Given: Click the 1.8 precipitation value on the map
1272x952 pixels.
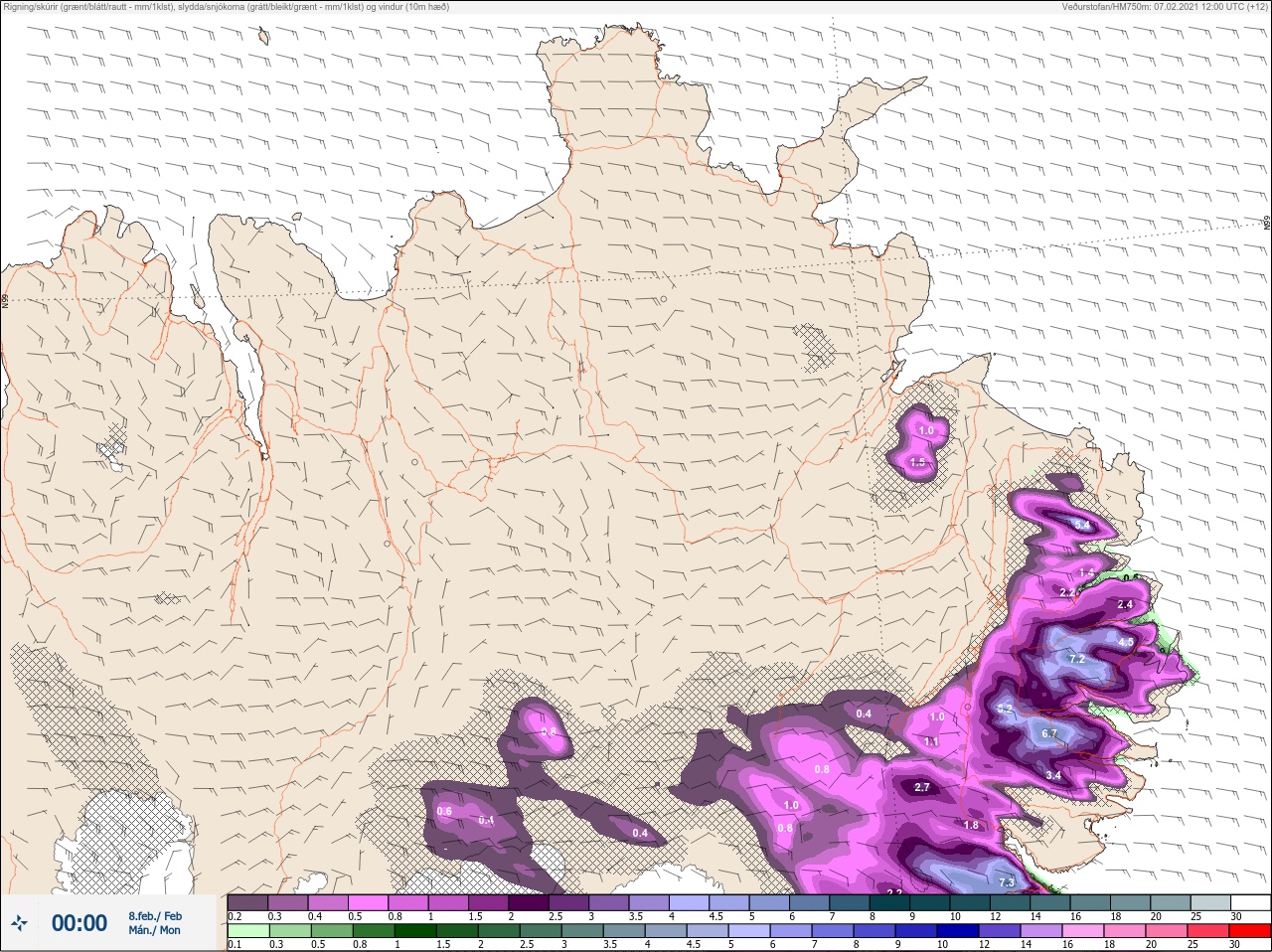Looking at the screenshot, I should click(x=971, y=825).
